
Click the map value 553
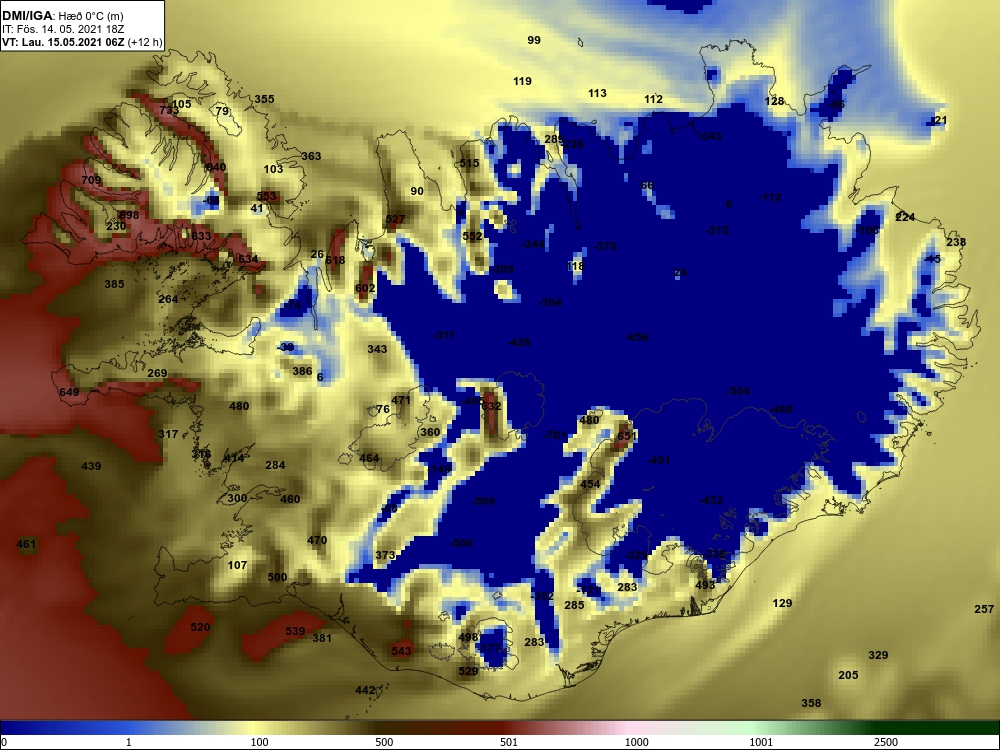(267, 196)
